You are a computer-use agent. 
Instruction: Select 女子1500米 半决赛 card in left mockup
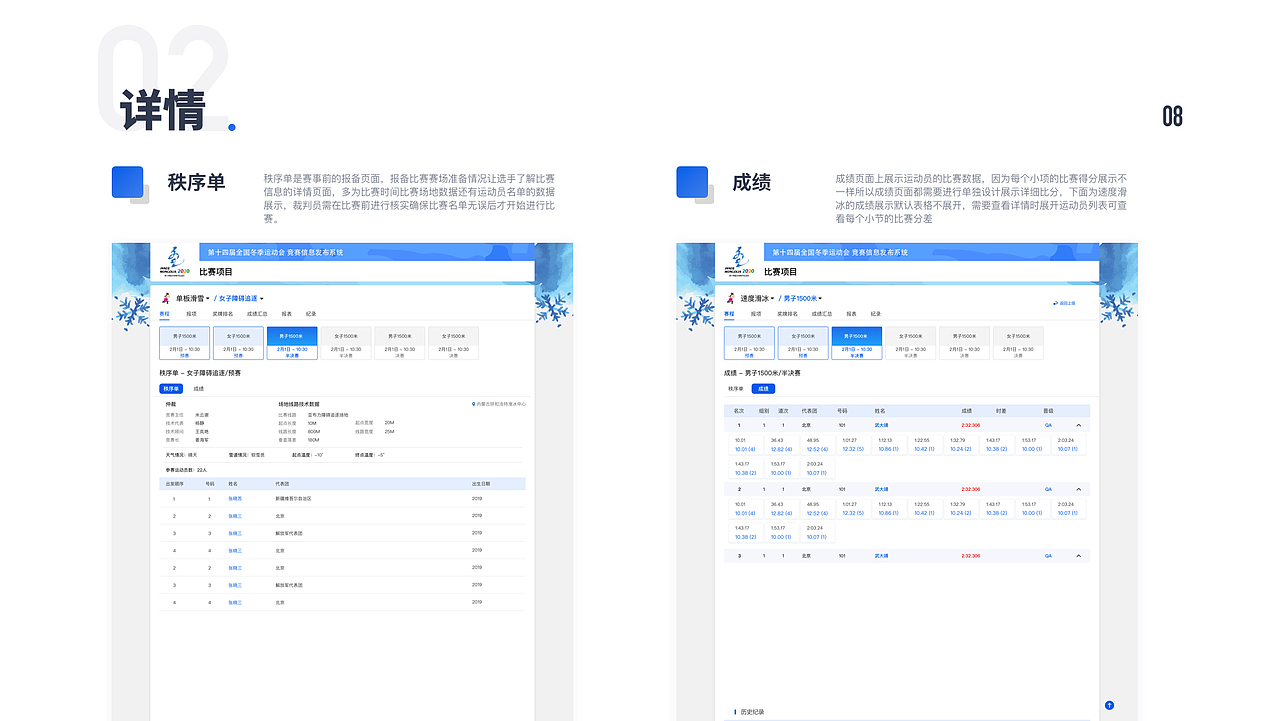(x=346, y=343)
